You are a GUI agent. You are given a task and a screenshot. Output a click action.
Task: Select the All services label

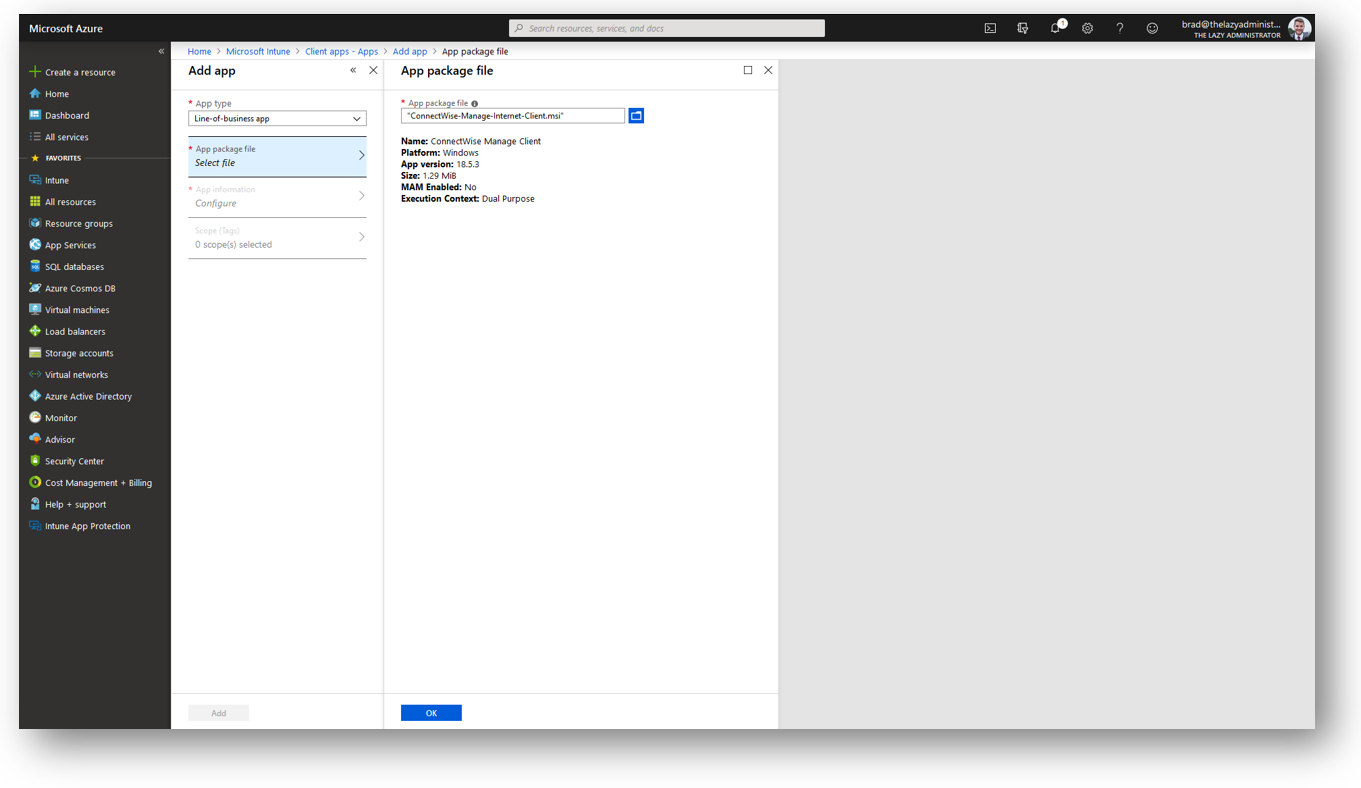coord(67,137)
